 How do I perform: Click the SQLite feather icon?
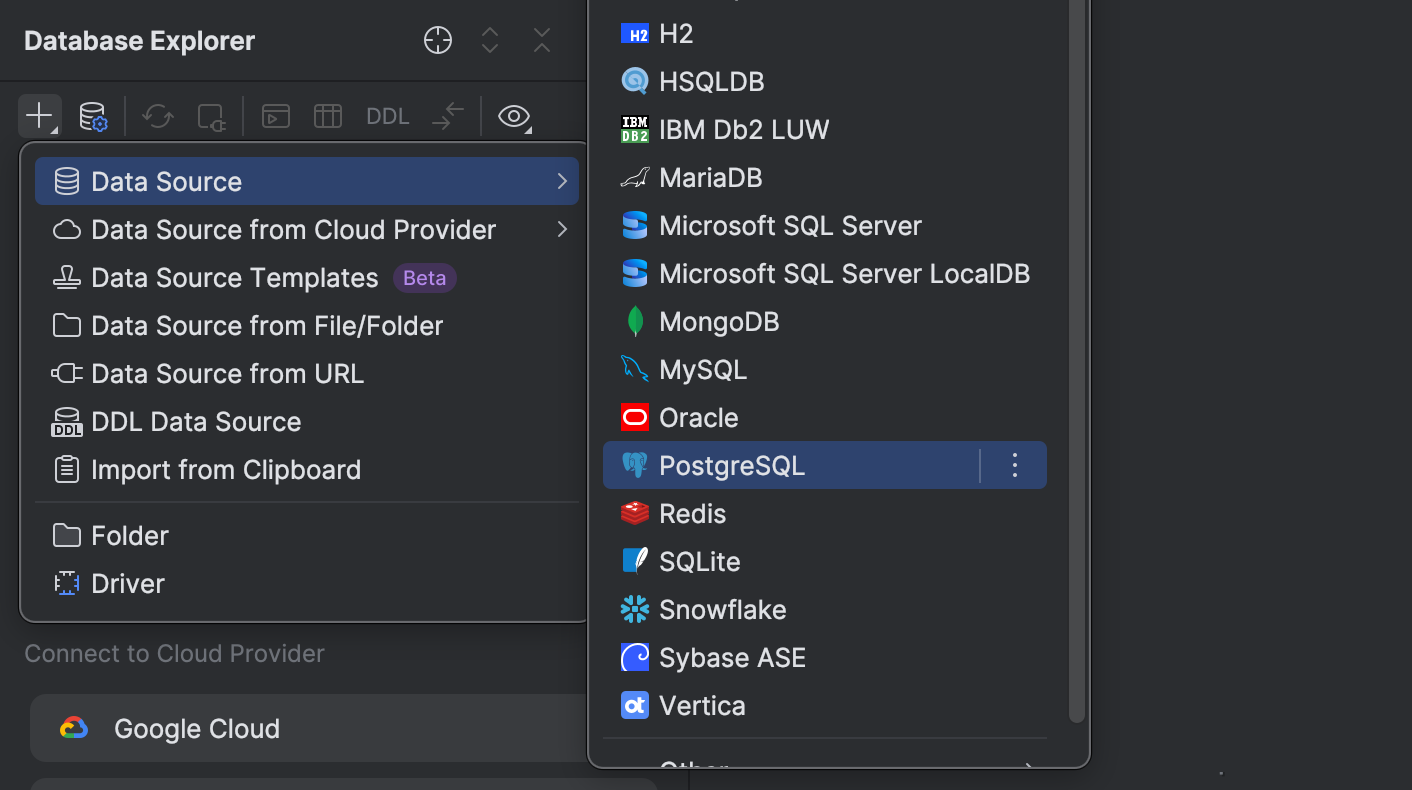pos(635,561)
